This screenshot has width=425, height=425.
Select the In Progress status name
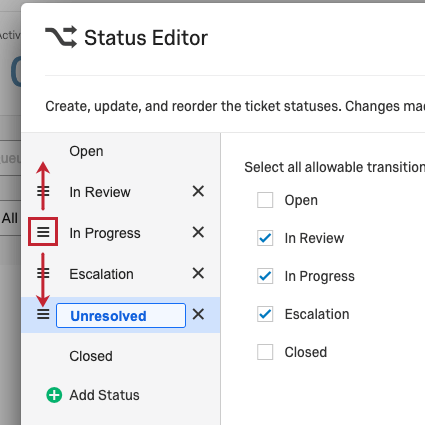click(105, 233)
